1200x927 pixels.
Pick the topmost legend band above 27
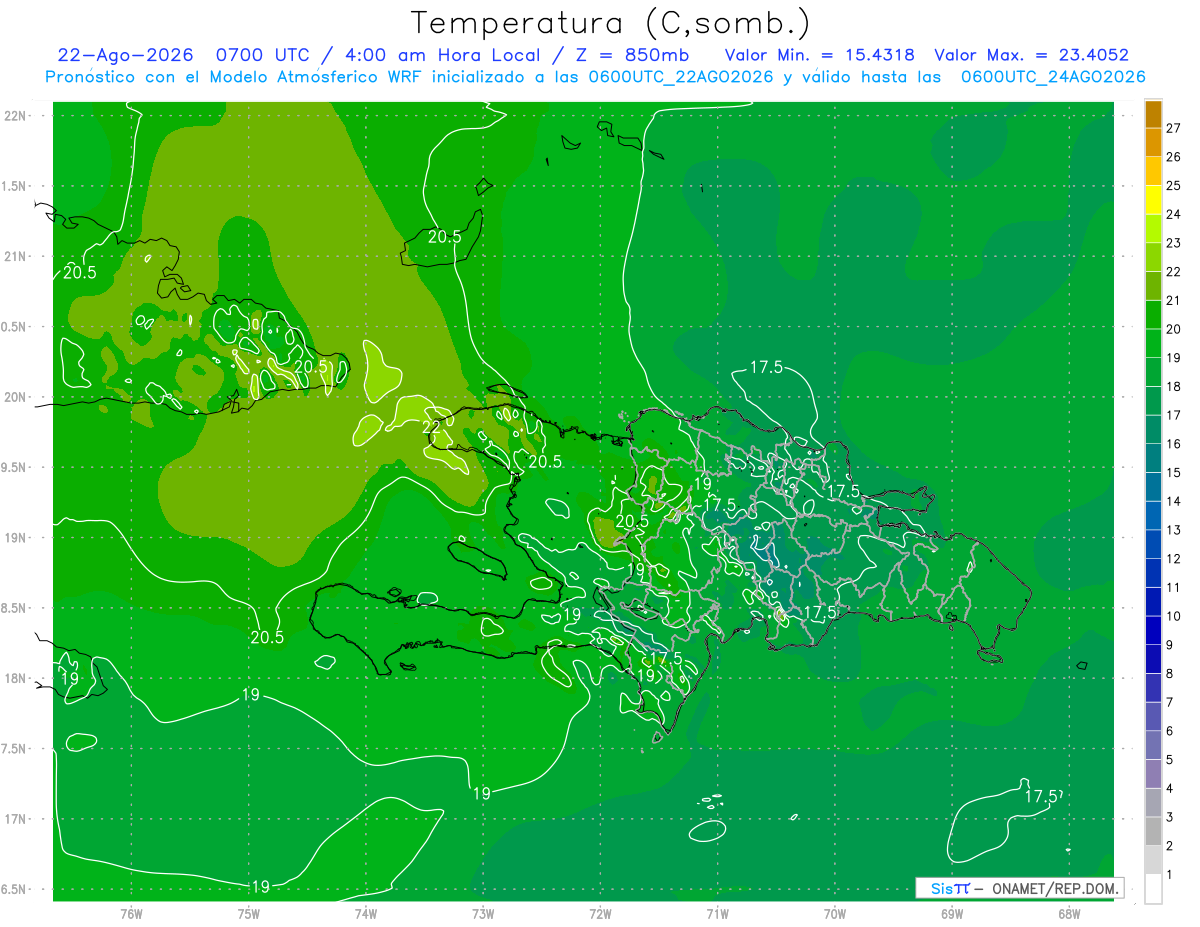pos(1154,113)
